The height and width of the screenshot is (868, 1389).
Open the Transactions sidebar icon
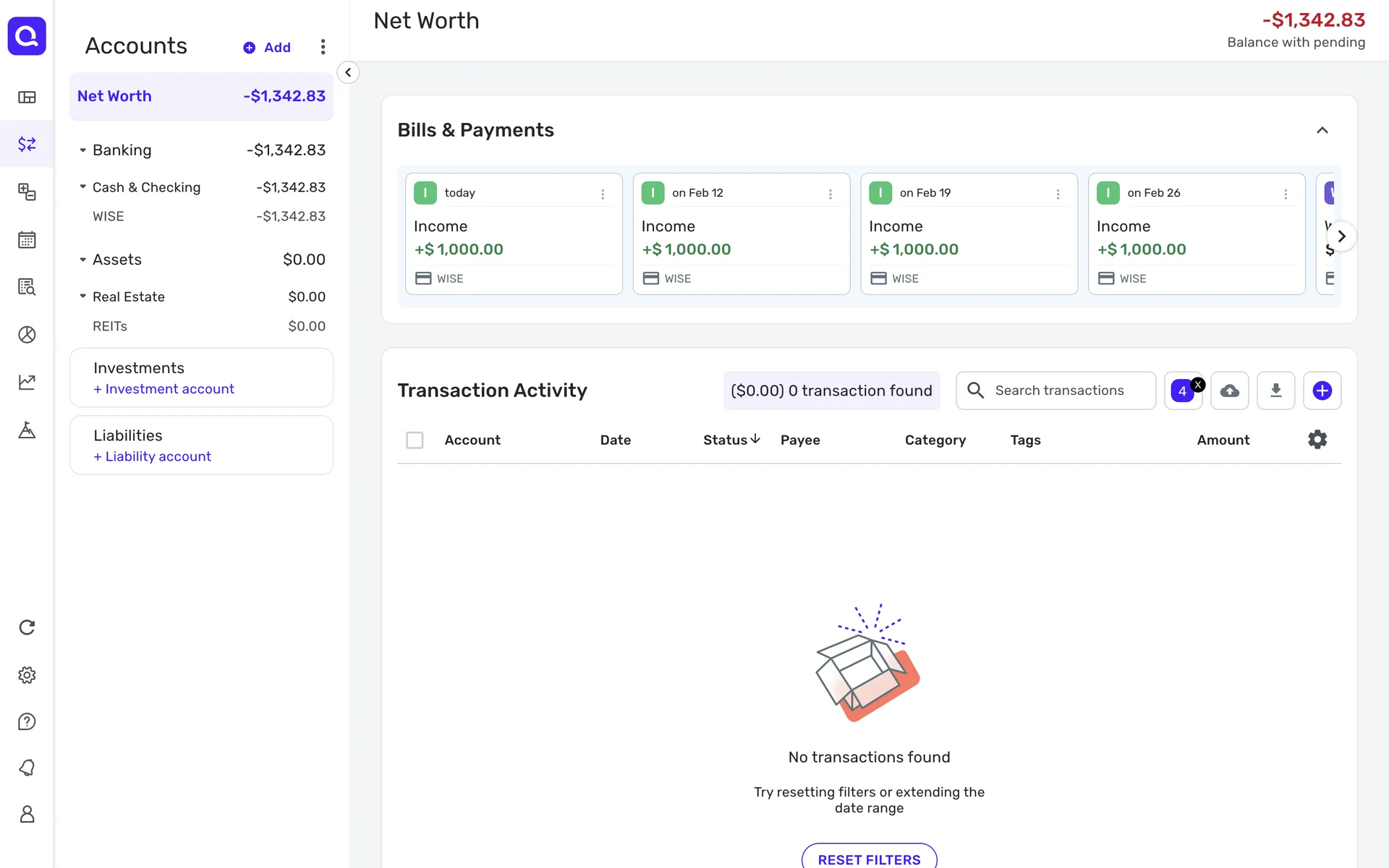click(27, 144)
